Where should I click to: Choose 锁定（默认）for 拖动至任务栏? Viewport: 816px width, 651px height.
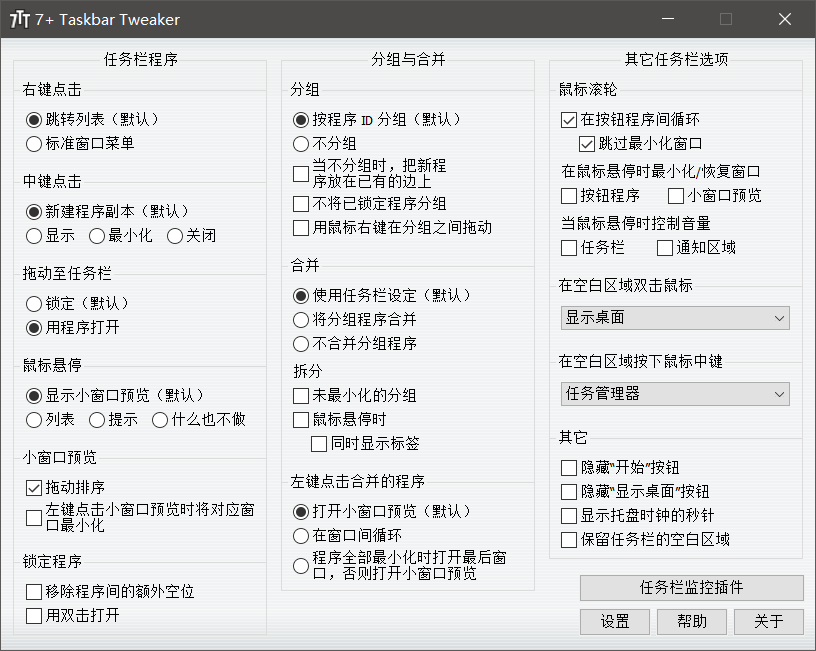[x=35, y=303]
